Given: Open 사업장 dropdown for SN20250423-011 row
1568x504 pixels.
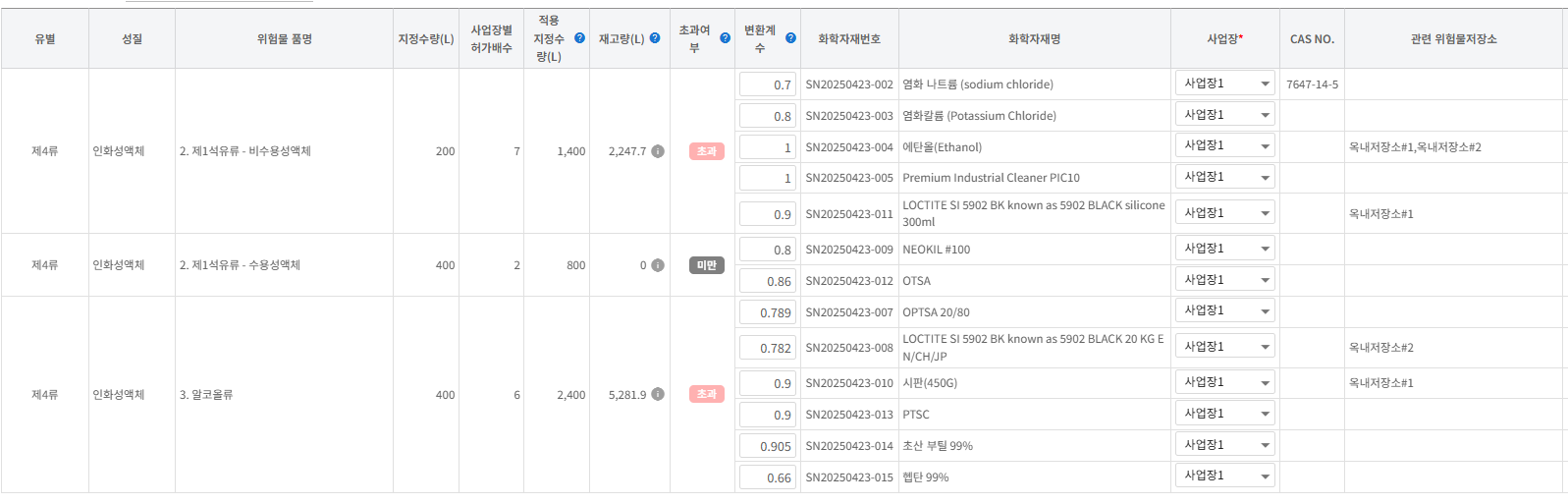Looking at the screenshot, I should click(1225, 213).
